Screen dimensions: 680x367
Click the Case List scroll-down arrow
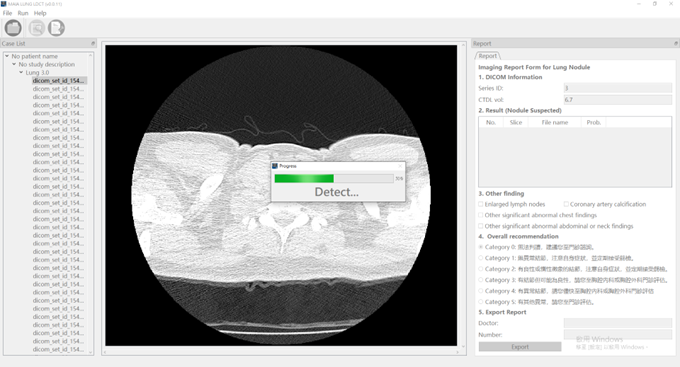91,352
